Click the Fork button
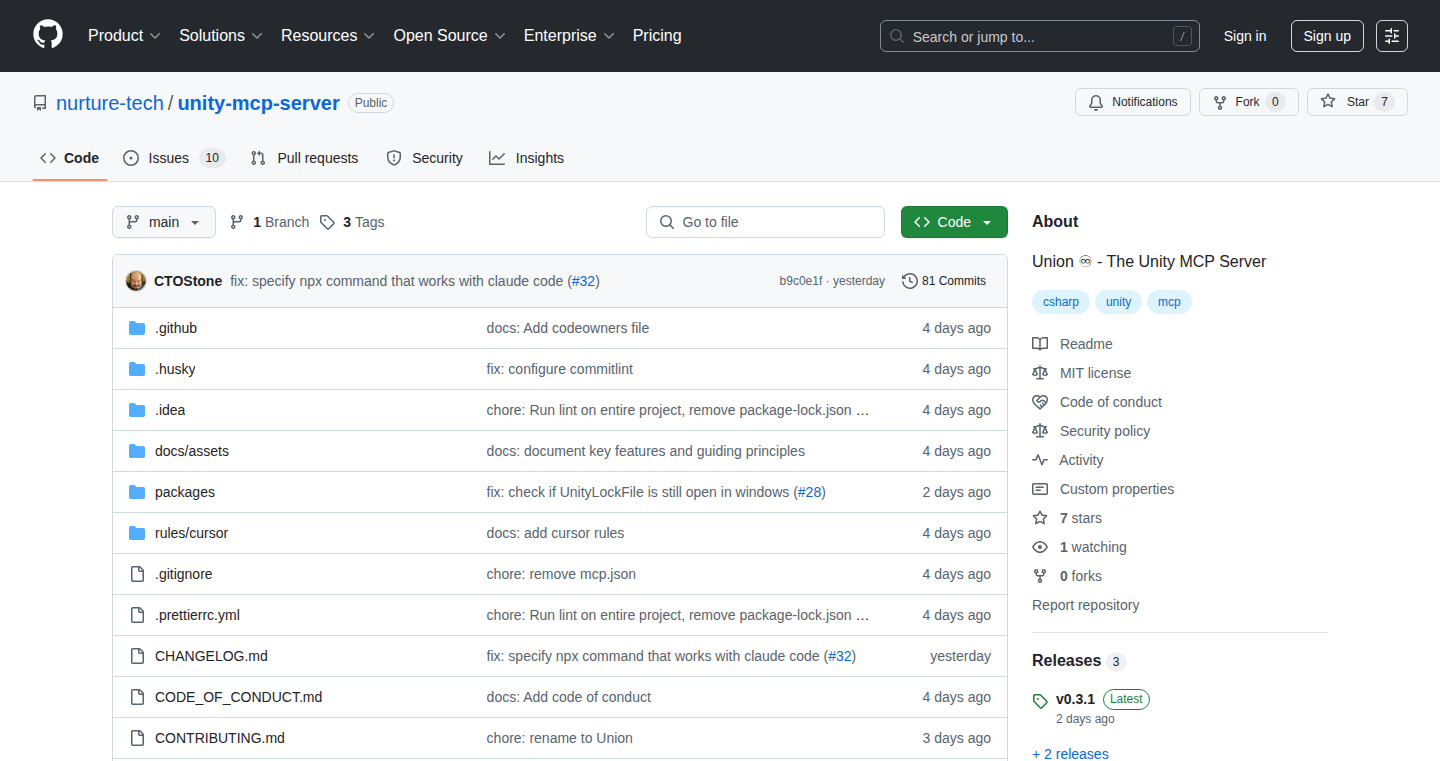The image size is (1440, 761). click(1248, 102)
